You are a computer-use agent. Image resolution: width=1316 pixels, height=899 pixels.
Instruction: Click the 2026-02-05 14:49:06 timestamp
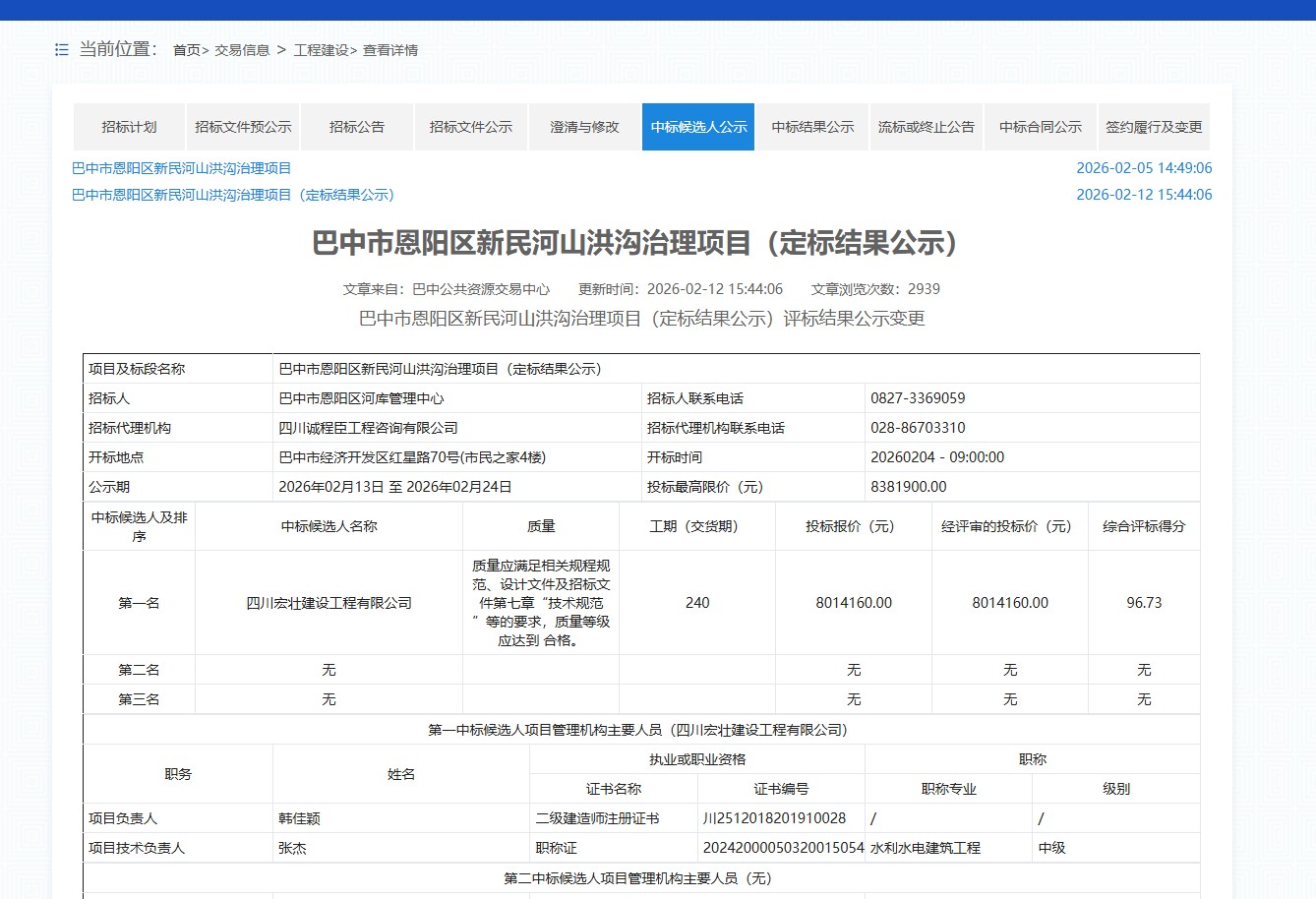[x=1144, y=168]
